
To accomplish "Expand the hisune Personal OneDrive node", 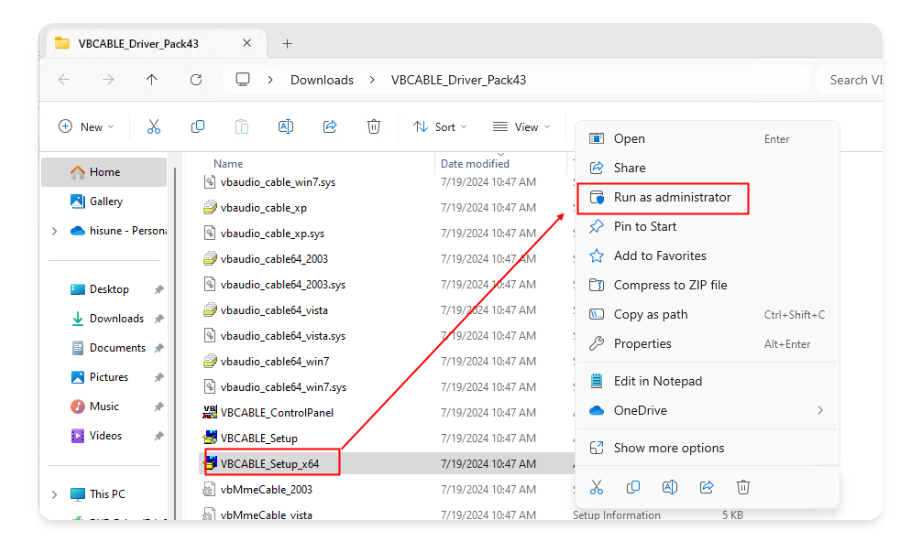I will [55, 231].
